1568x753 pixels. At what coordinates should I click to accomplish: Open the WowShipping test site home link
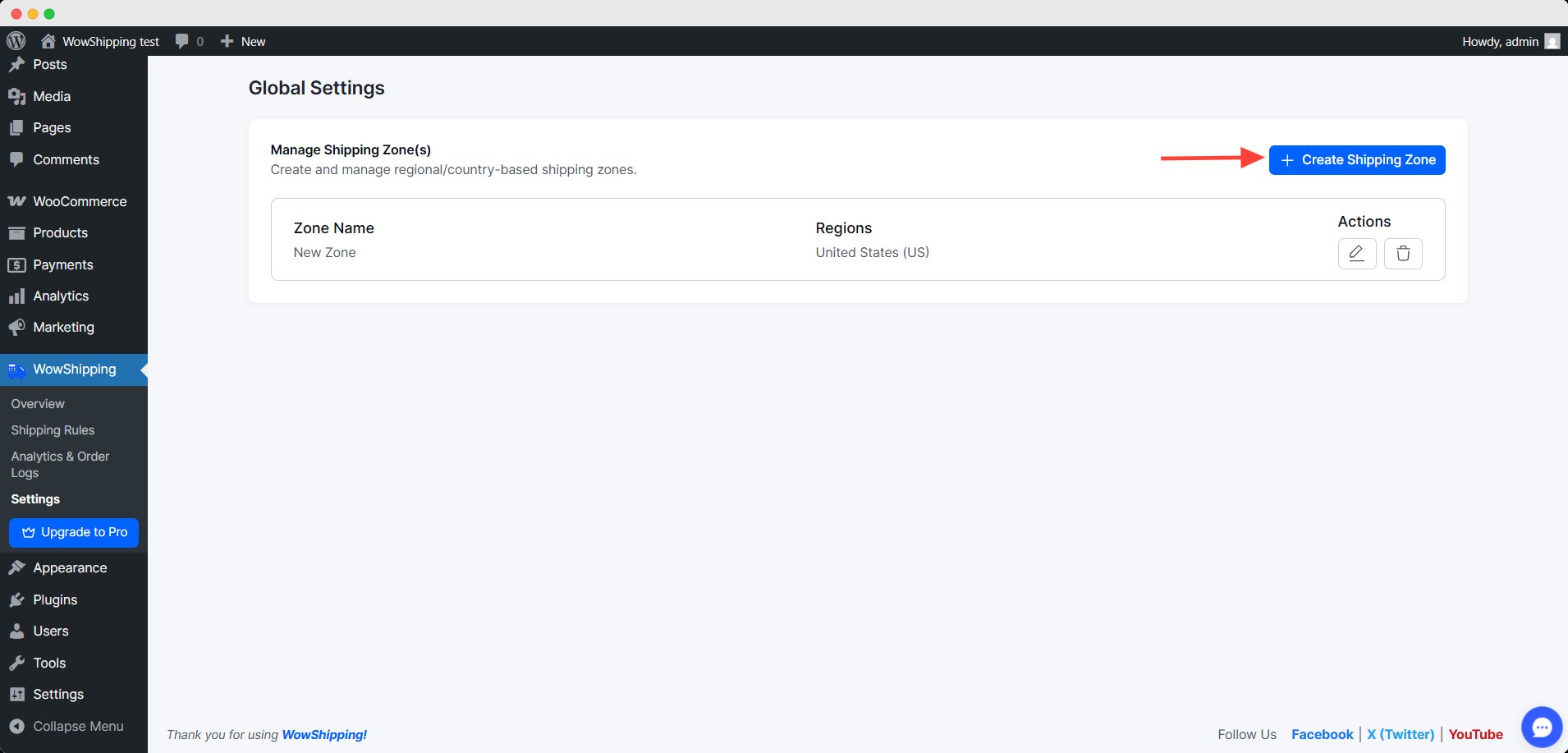click(x=100, y=41)
